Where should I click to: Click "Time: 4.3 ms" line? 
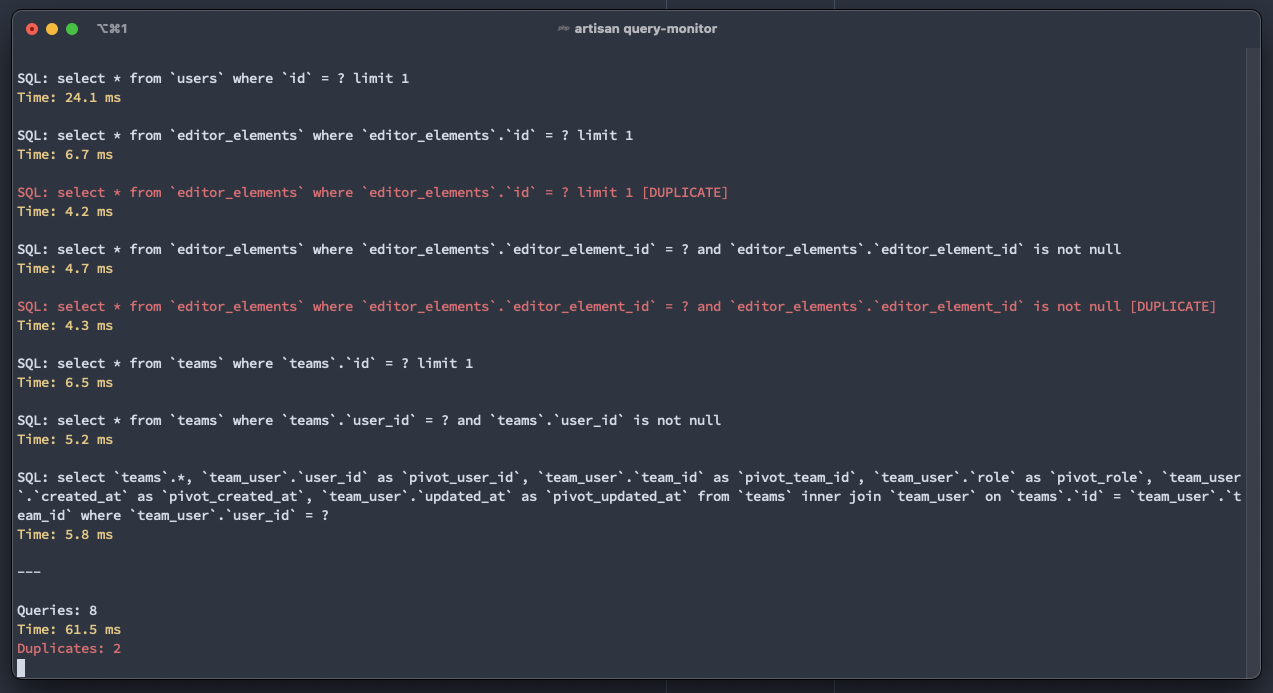[65, 325]
